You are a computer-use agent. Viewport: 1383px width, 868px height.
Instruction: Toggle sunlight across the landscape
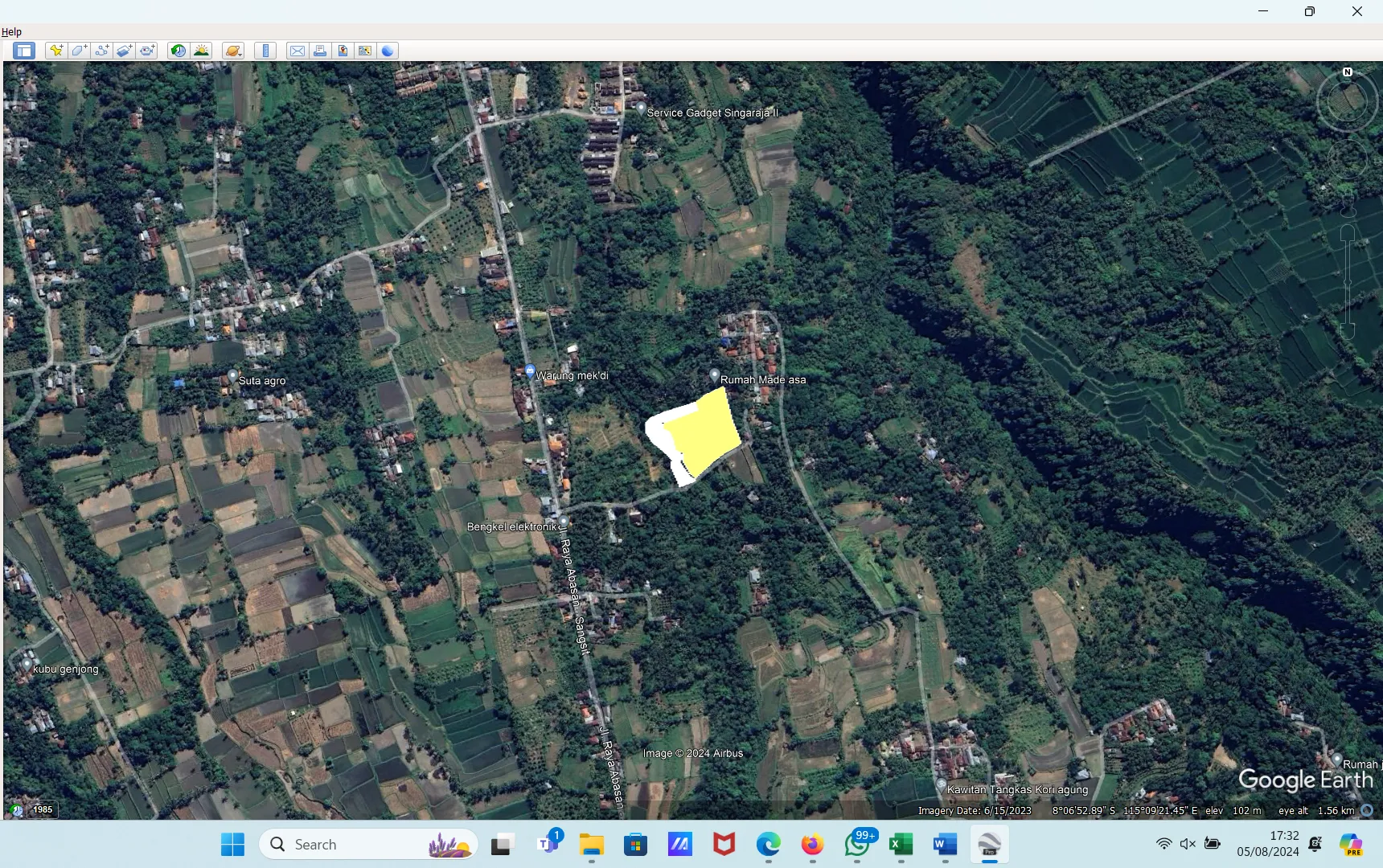point(201,51)
